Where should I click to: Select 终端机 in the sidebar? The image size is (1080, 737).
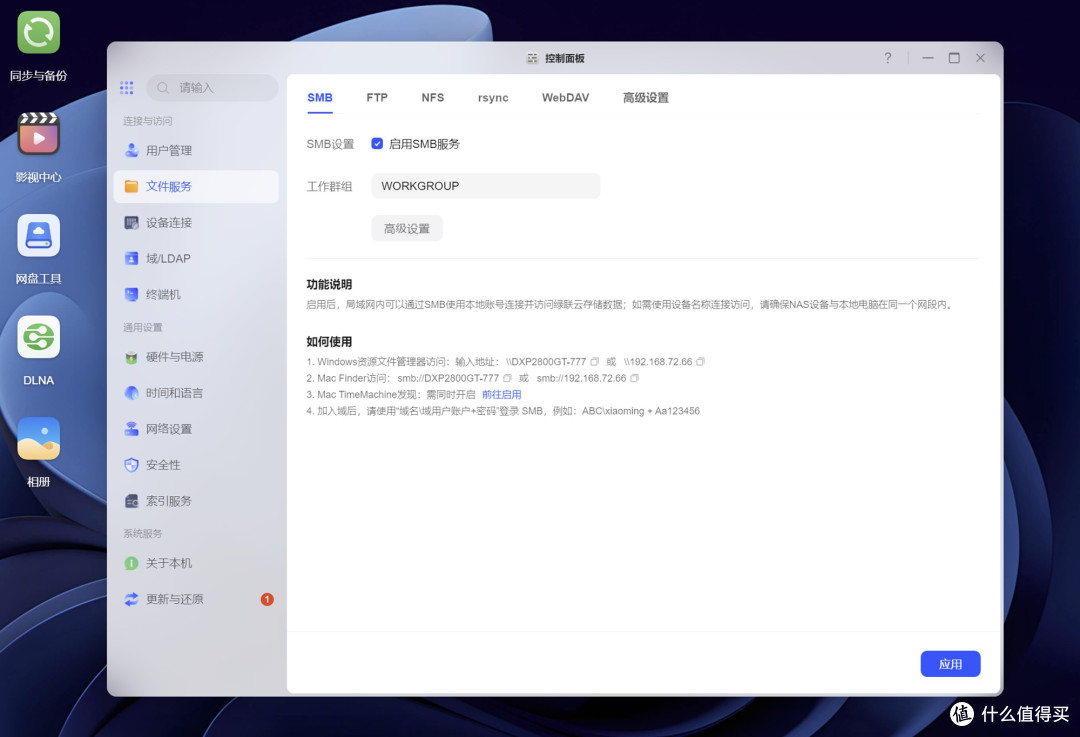(x=196, y=294)
